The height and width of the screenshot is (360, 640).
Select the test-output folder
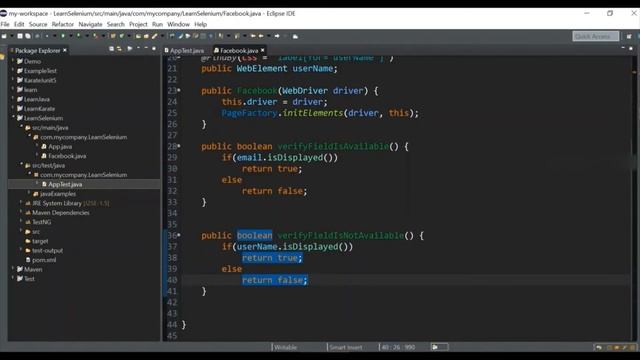47,250
